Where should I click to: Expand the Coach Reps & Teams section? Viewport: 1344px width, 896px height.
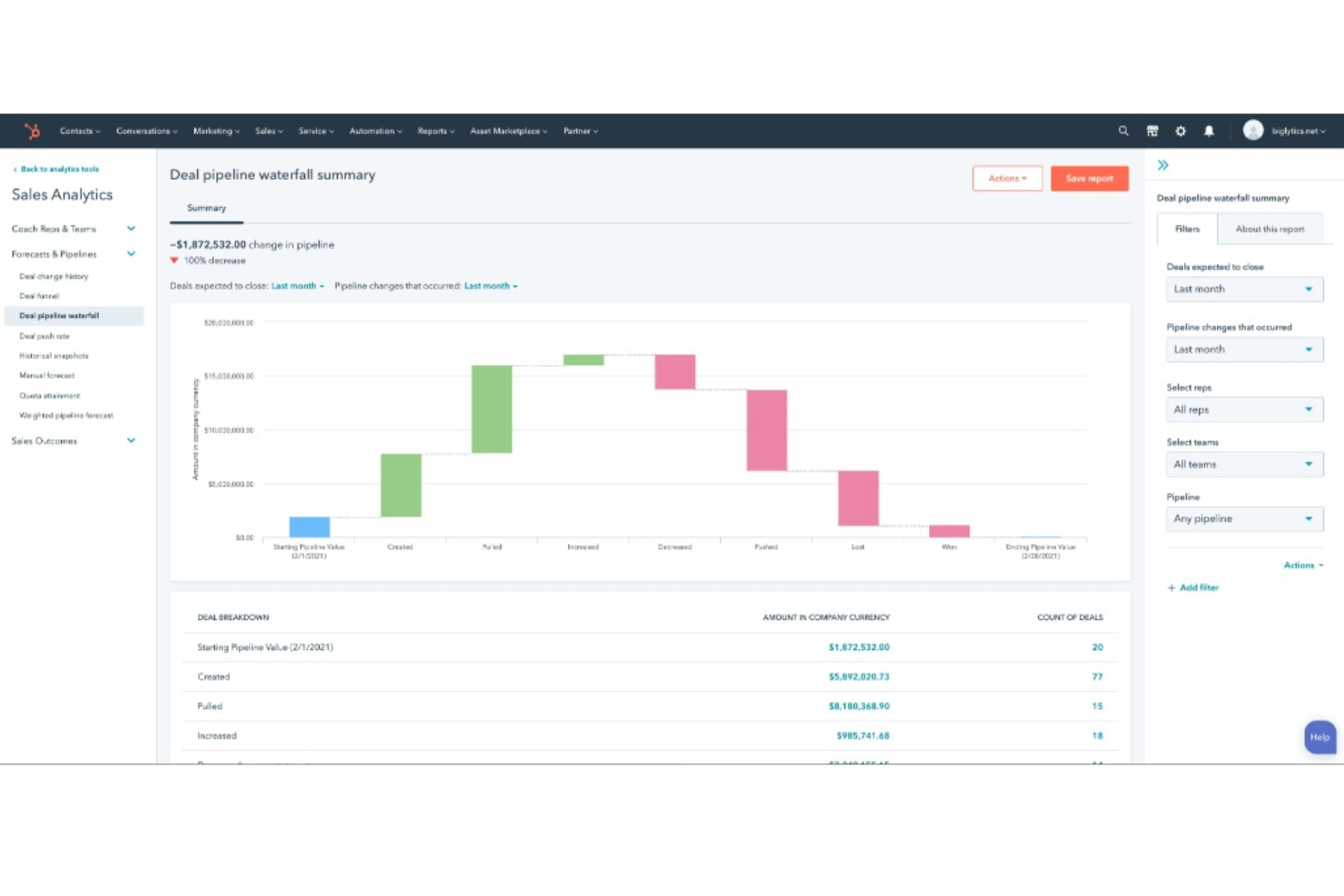point(130,229)
